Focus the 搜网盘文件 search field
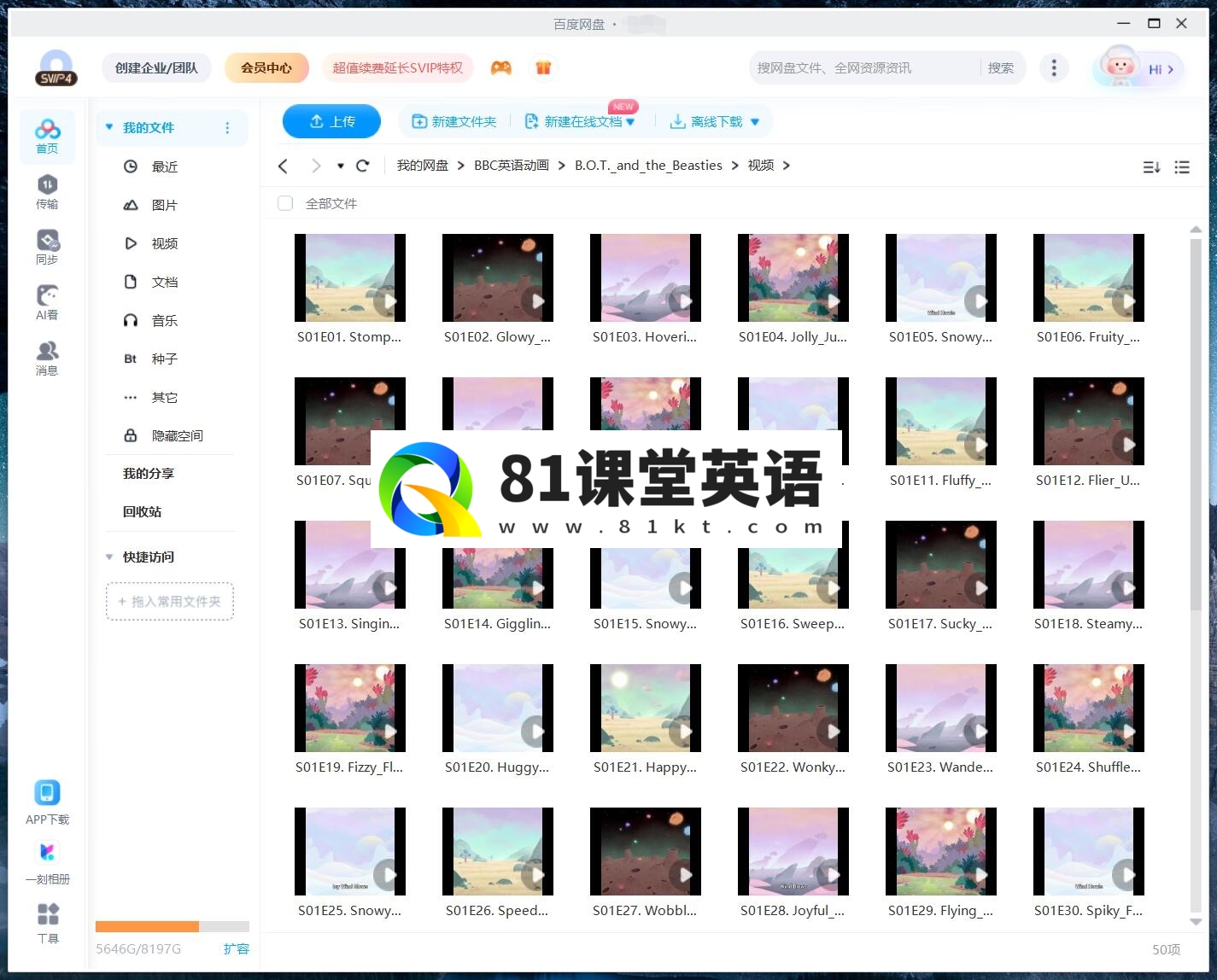The image size is (1217, 980). click(x=864, y=67)
